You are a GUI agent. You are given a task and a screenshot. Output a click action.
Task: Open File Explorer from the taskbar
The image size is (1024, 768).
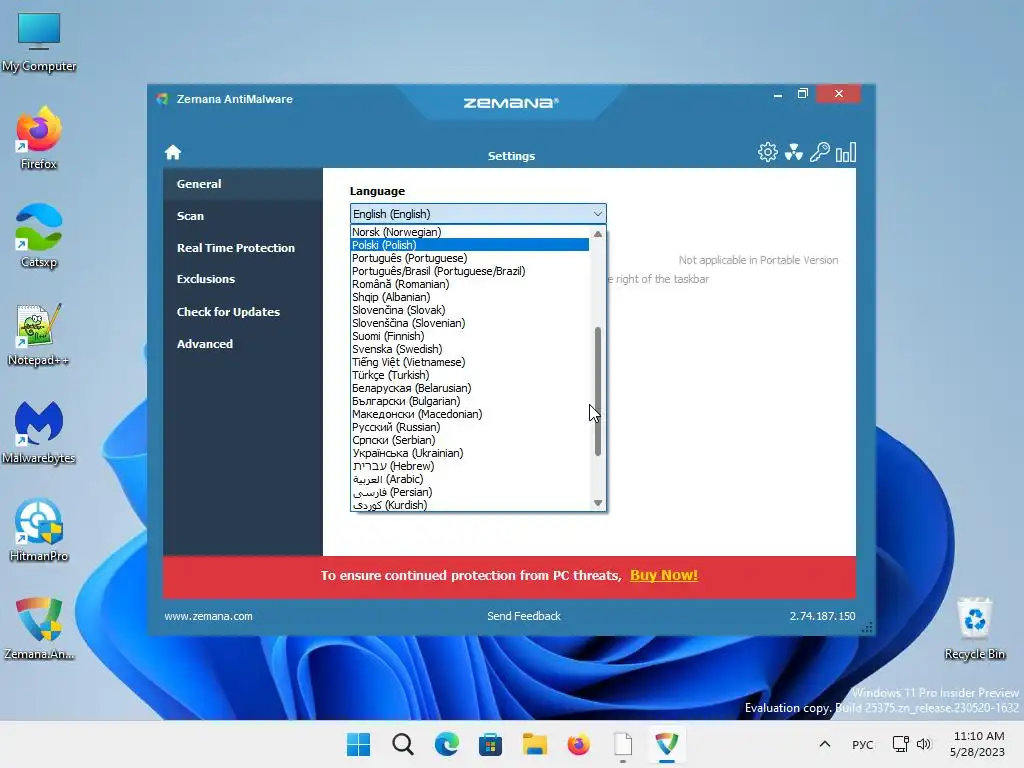tap(534, 744)
